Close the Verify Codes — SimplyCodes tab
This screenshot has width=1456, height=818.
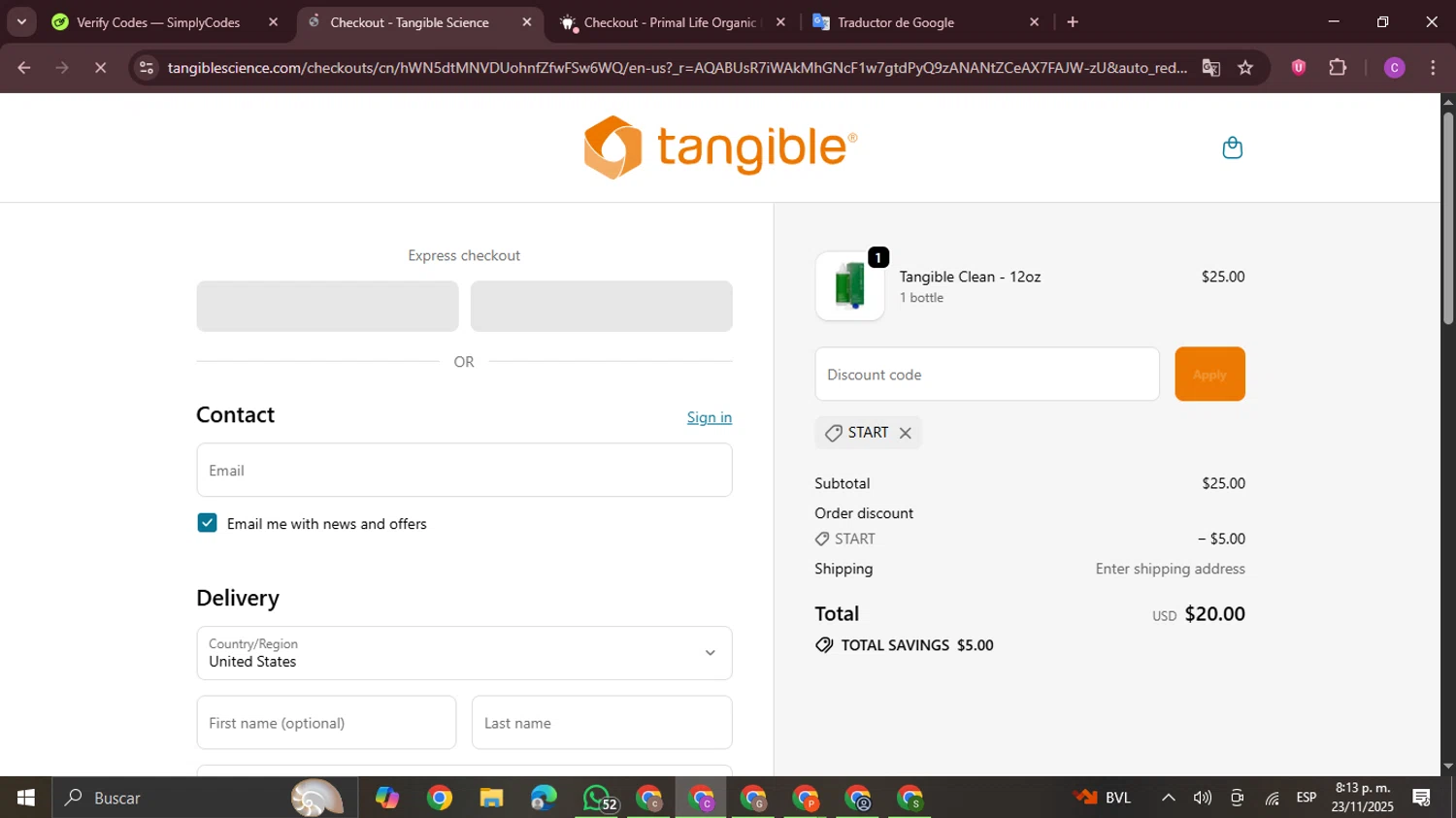[x=273, y=22]
